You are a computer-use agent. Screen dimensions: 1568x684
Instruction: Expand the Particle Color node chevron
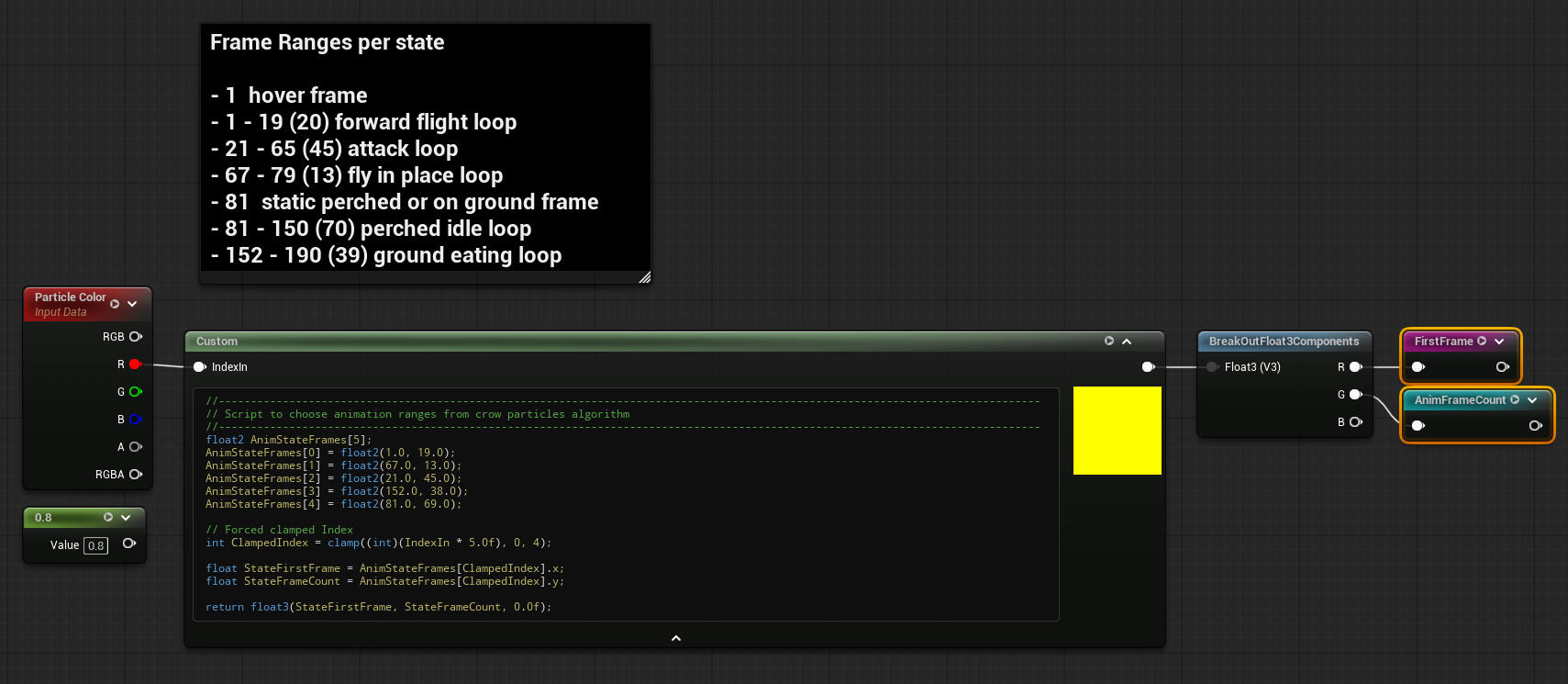coord(132,304)
